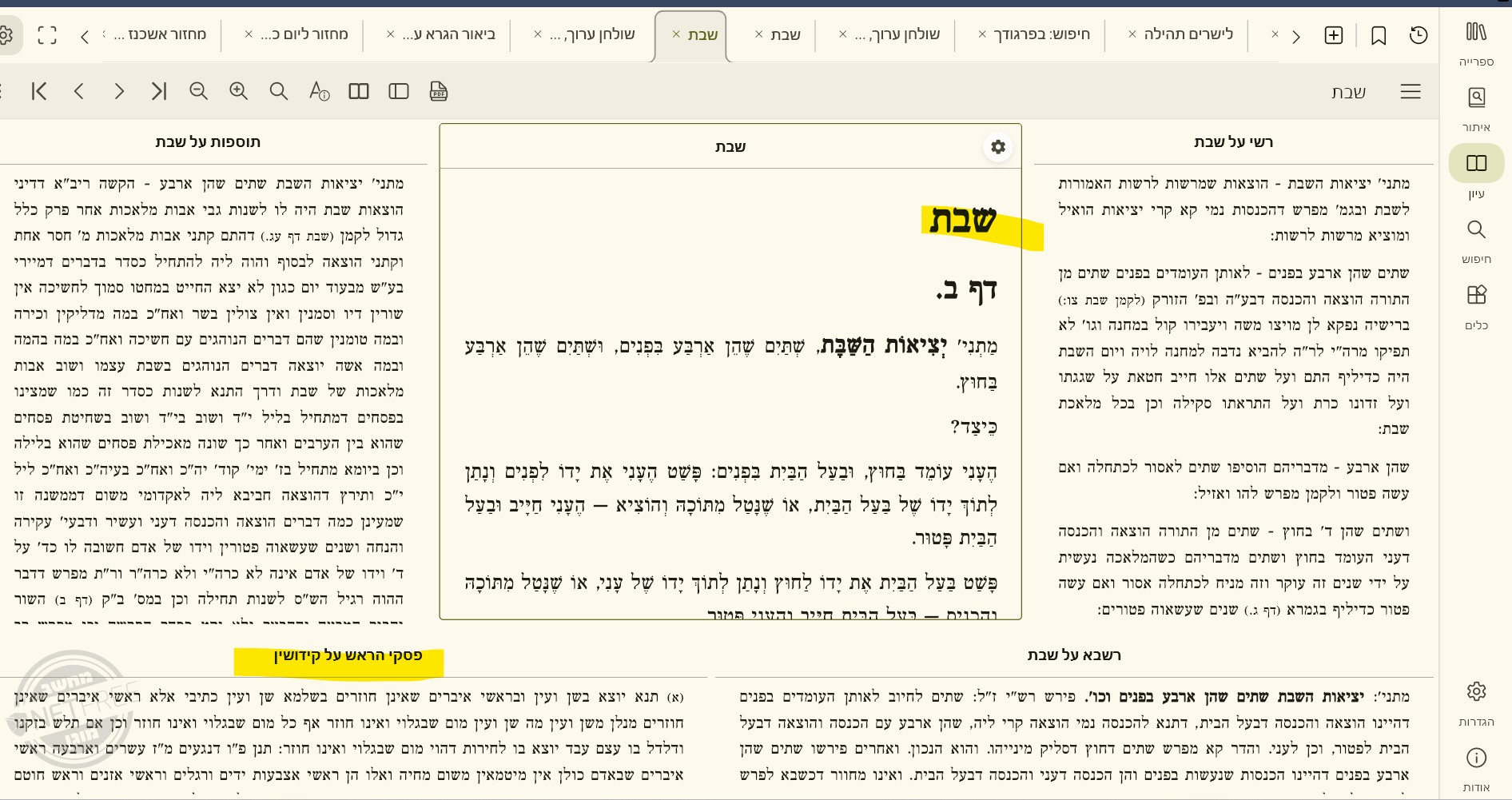Viewport: 1512px width, 800px height.
Task: Switch to the לישרים תהילה tab
Action: 1188,34
